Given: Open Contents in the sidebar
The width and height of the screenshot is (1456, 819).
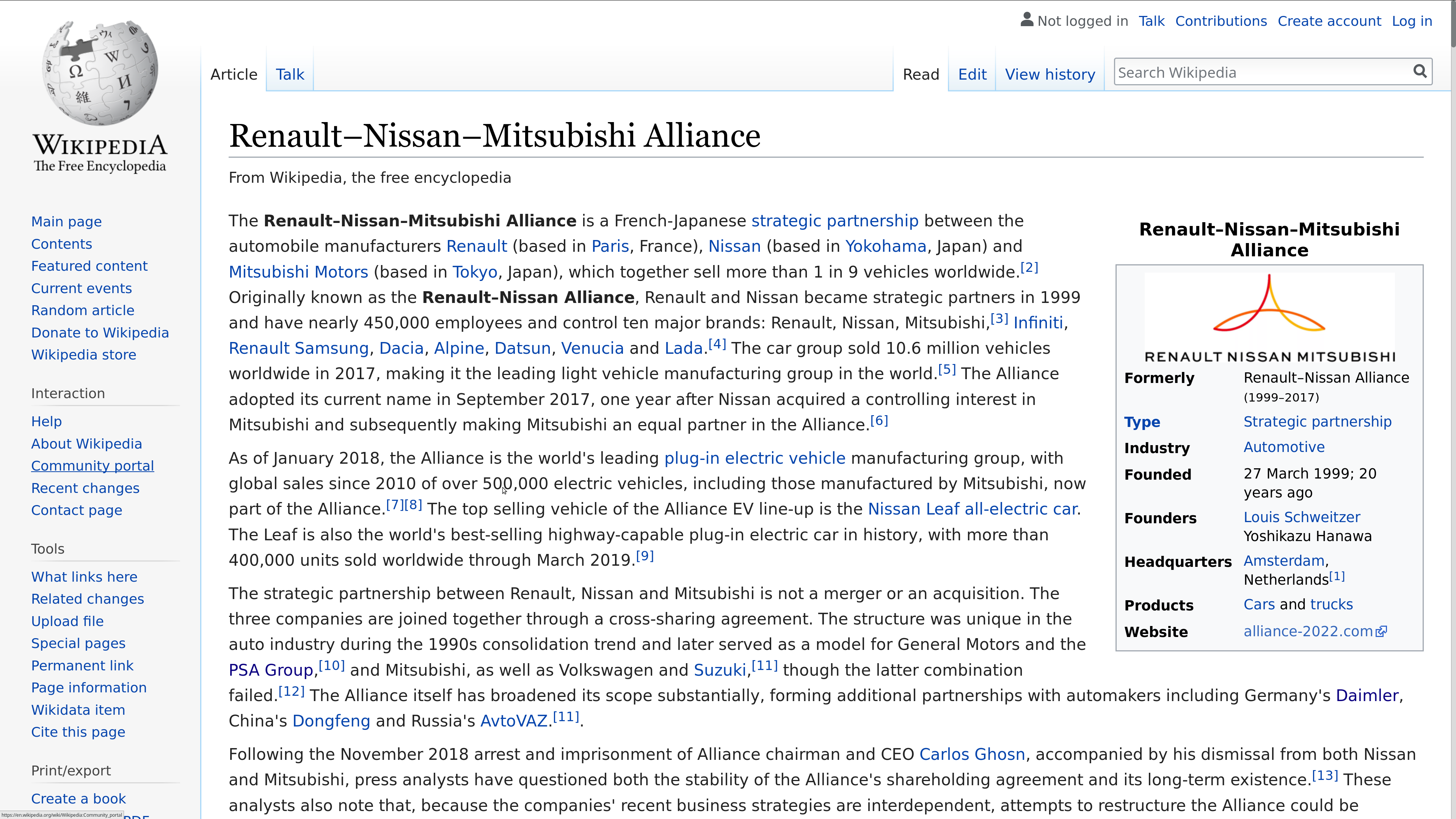Looking at the screenshot, I should [61, 244].
